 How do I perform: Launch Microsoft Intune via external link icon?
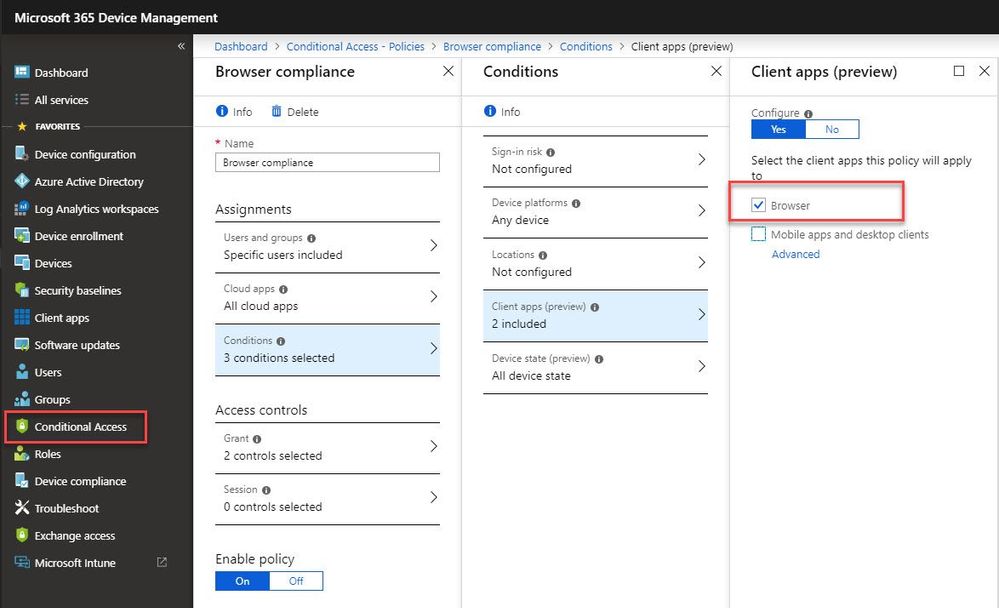[161, 562]
